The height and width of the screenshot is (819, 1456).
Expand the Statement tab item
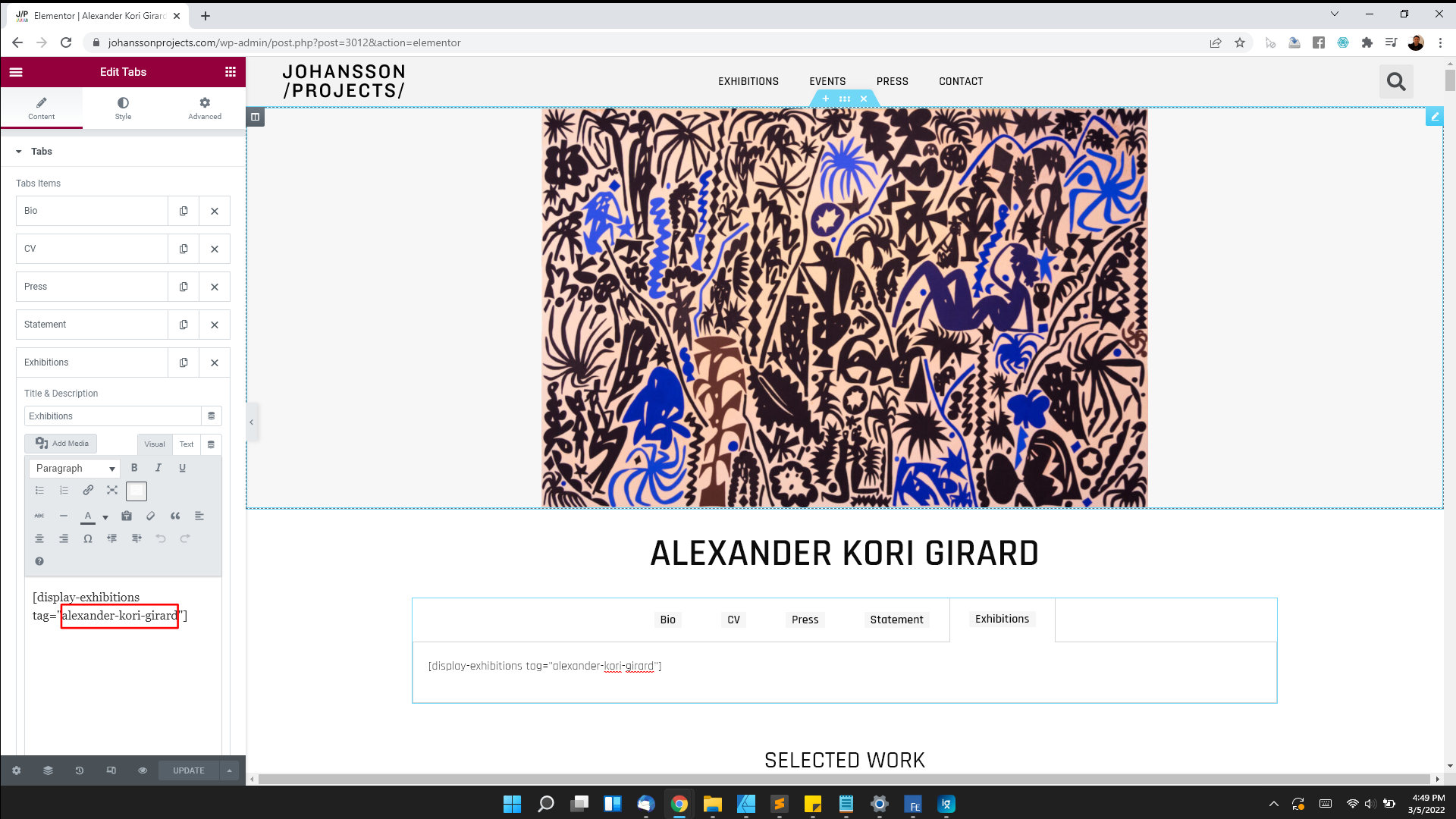[92, 325]
